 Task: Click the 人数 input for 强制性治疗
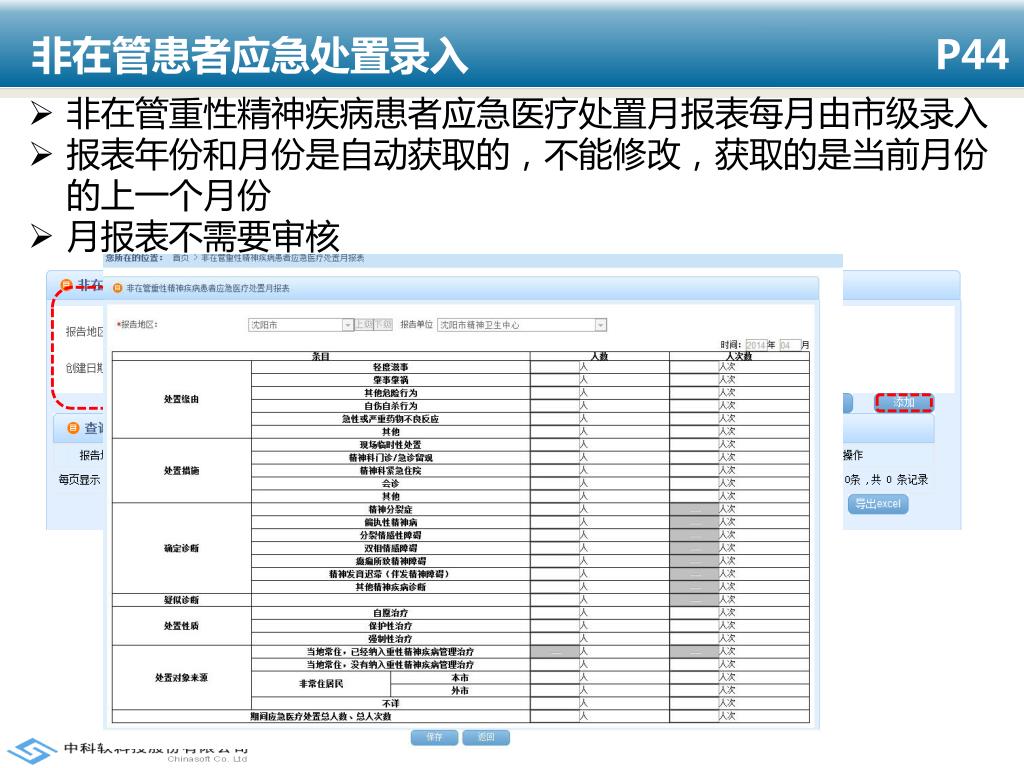[x=555, y=639]
